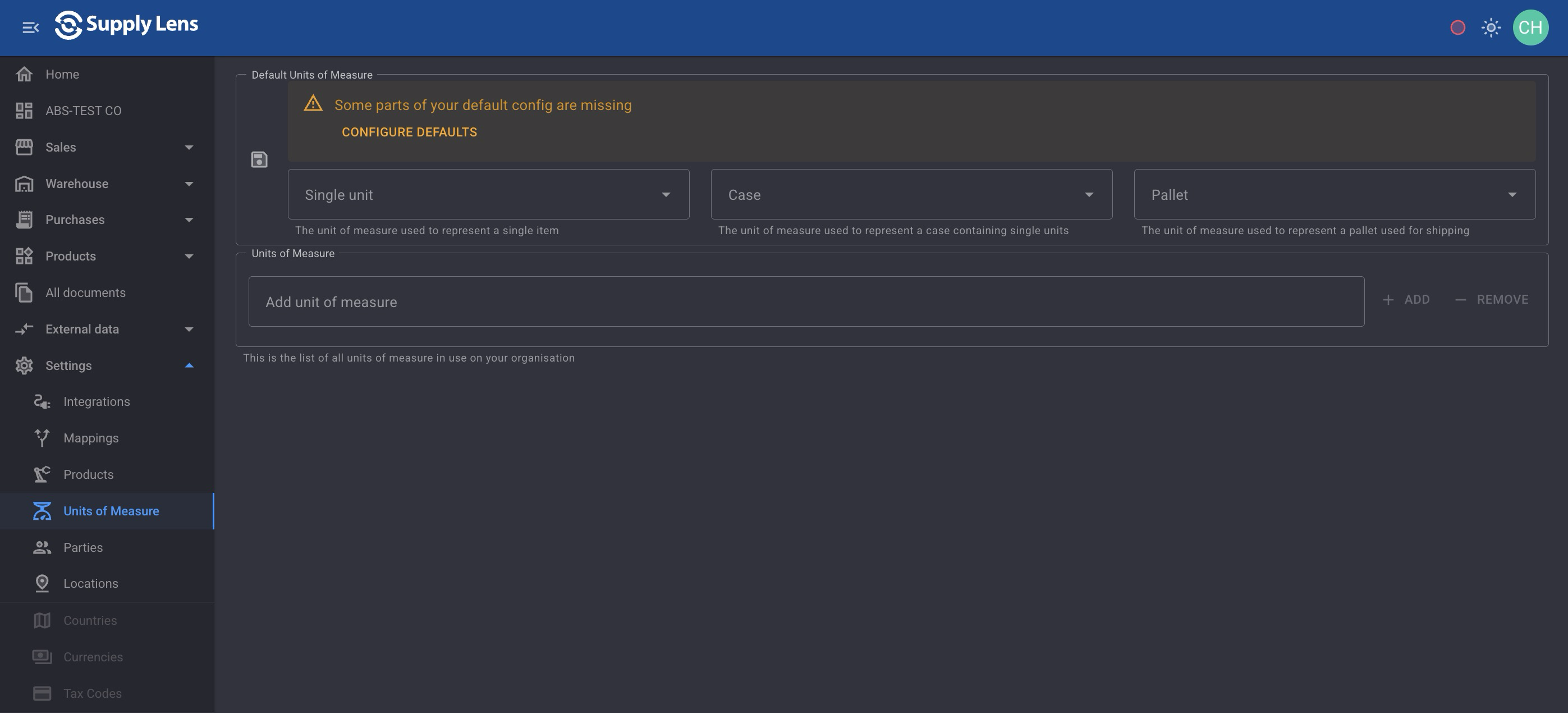Click the Locations pin icon

(42, 583)
